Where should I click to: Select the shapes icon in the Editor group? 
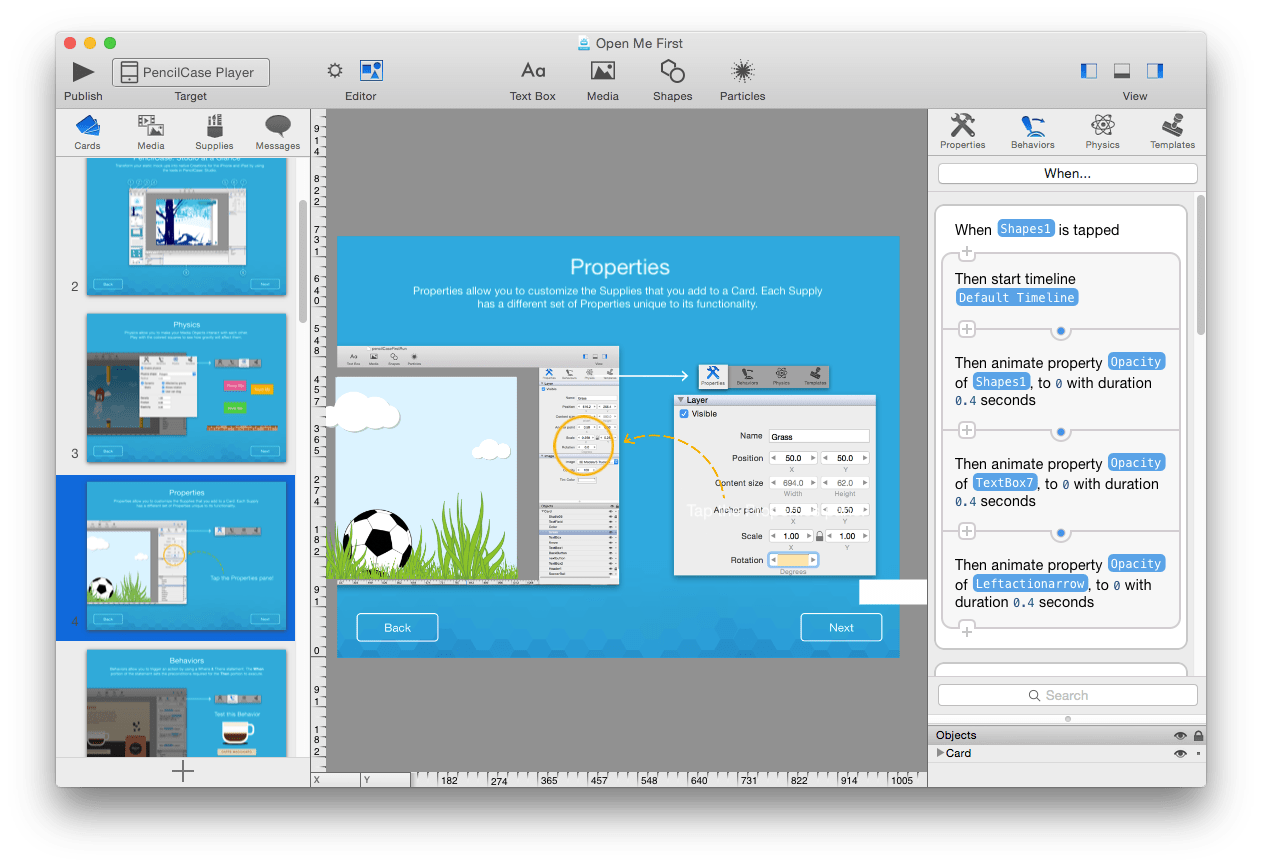coord(371,71)
